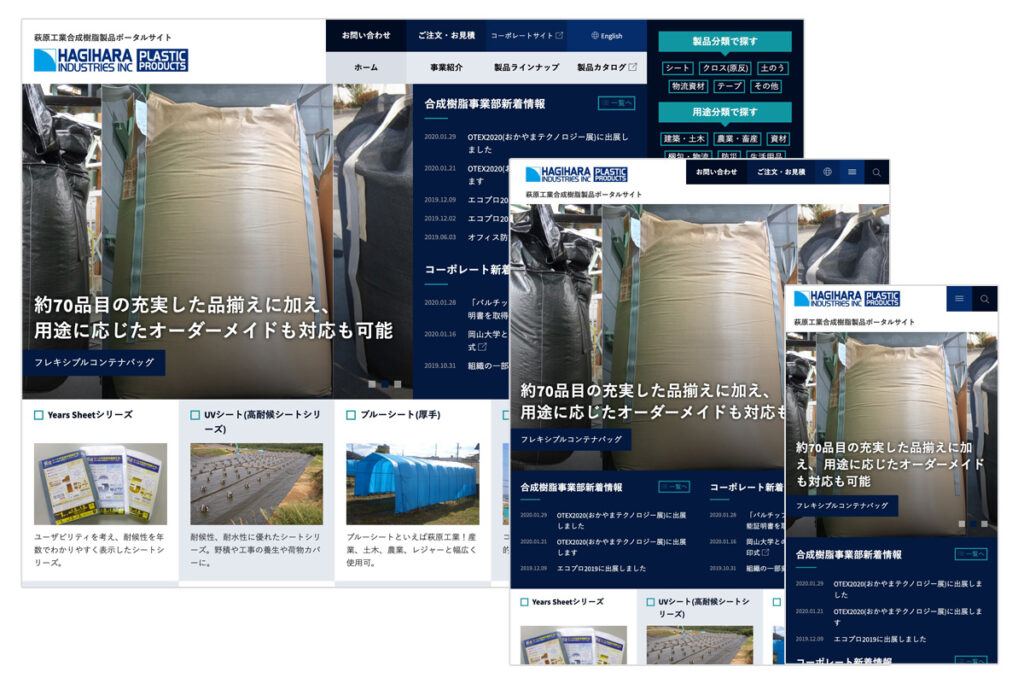This screenshot has width=1024, height=684.
Task: Open コーポレートサイト external link in desktop header
Action: click(526, 36)
